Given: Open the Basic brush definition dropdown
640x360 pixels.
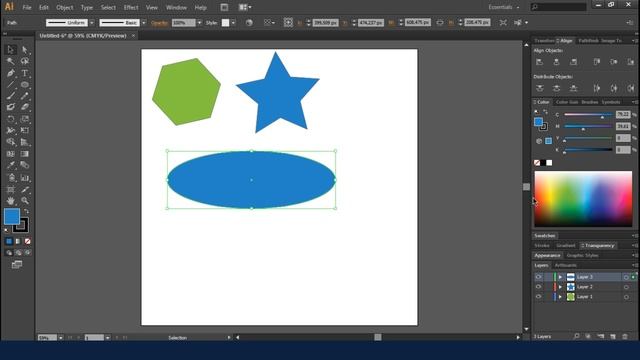Looking at the screenshot, I should 143,23.
